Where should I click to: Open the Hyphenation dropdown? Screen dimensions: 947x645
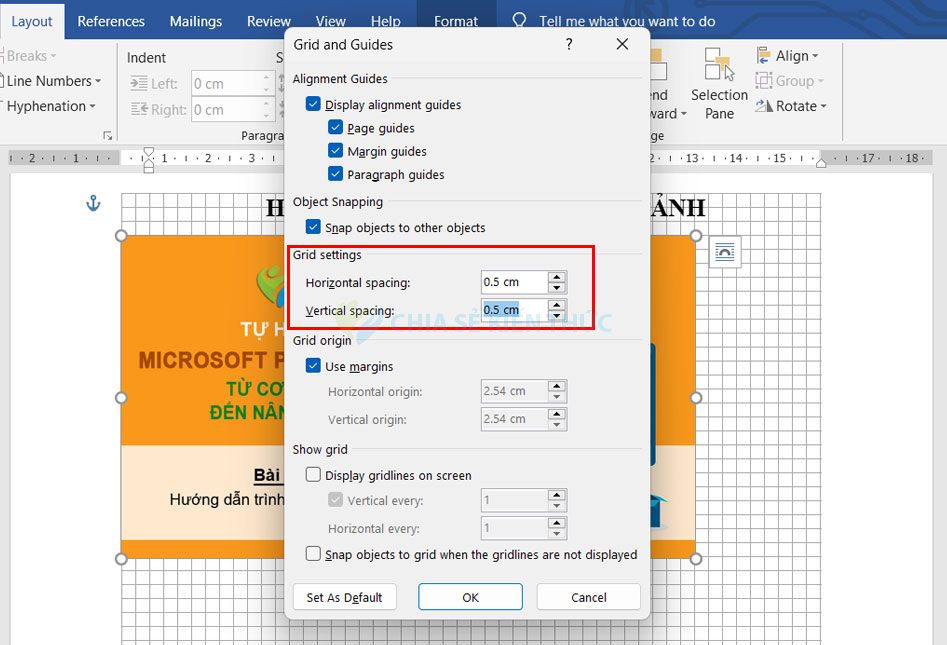pos(50,106)
